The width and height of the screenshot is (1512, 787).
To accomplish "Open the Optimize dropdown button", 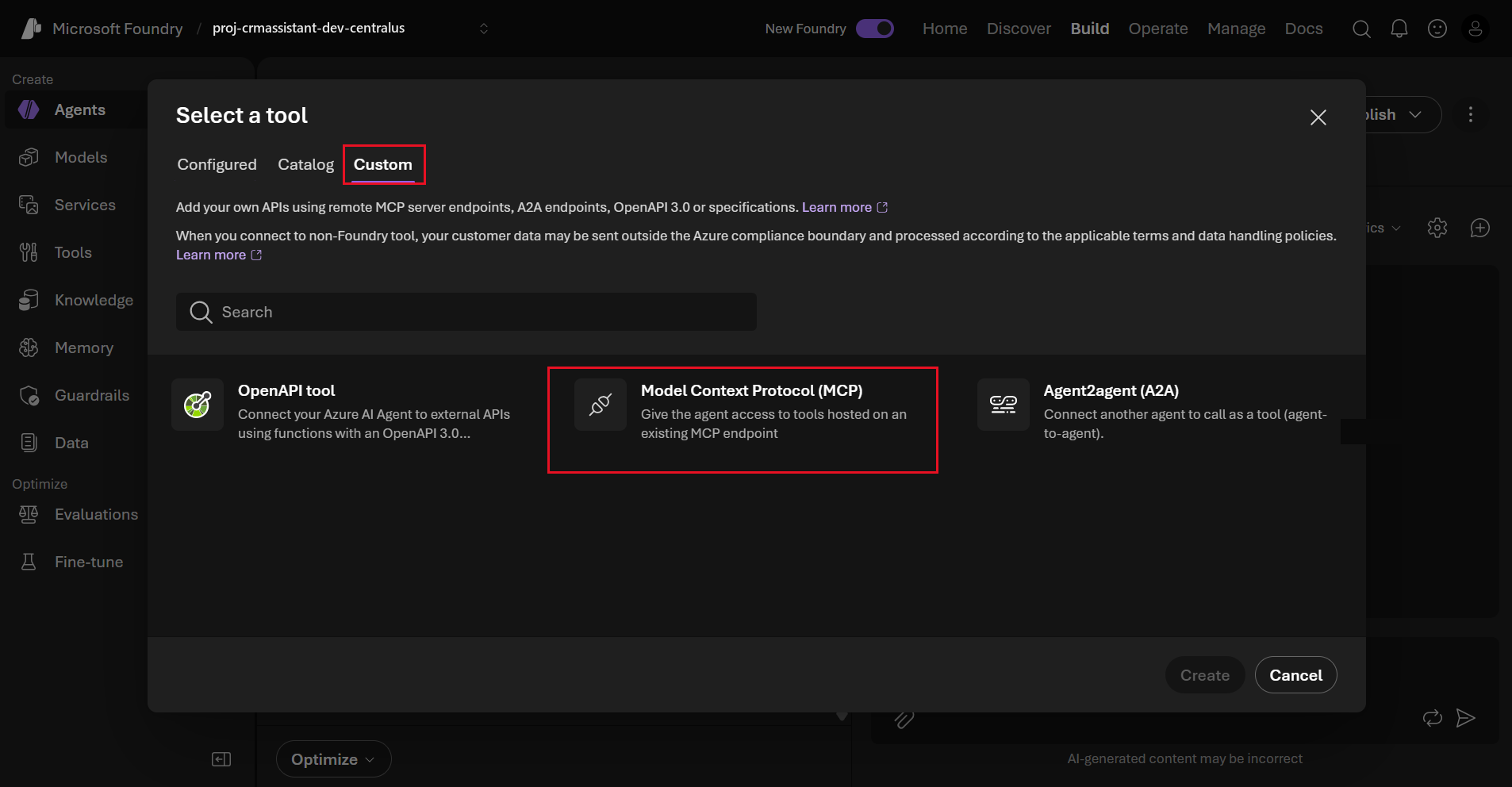I will tap(333, 759).
